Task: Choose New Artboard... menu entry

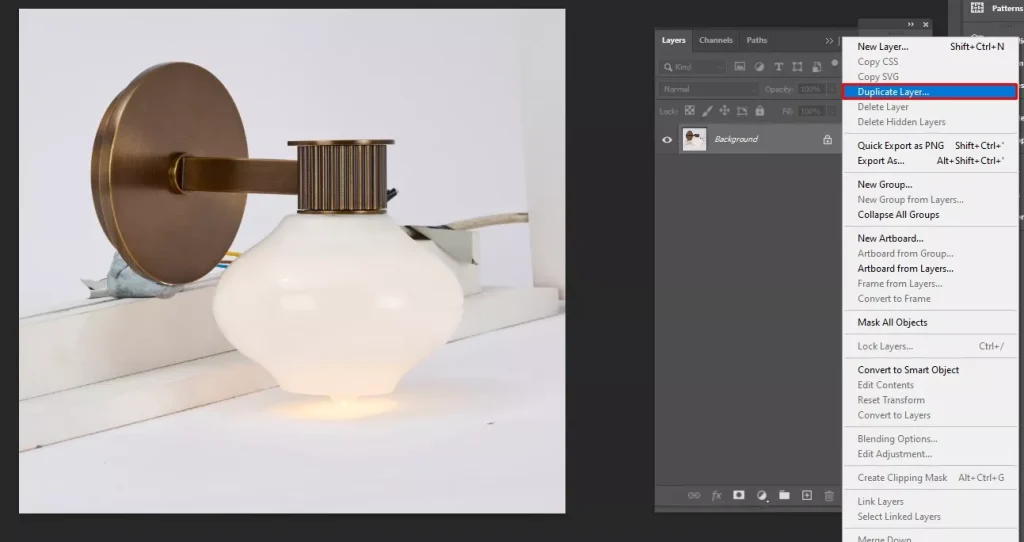Action: pyautogui.click(x=930, y=238)
